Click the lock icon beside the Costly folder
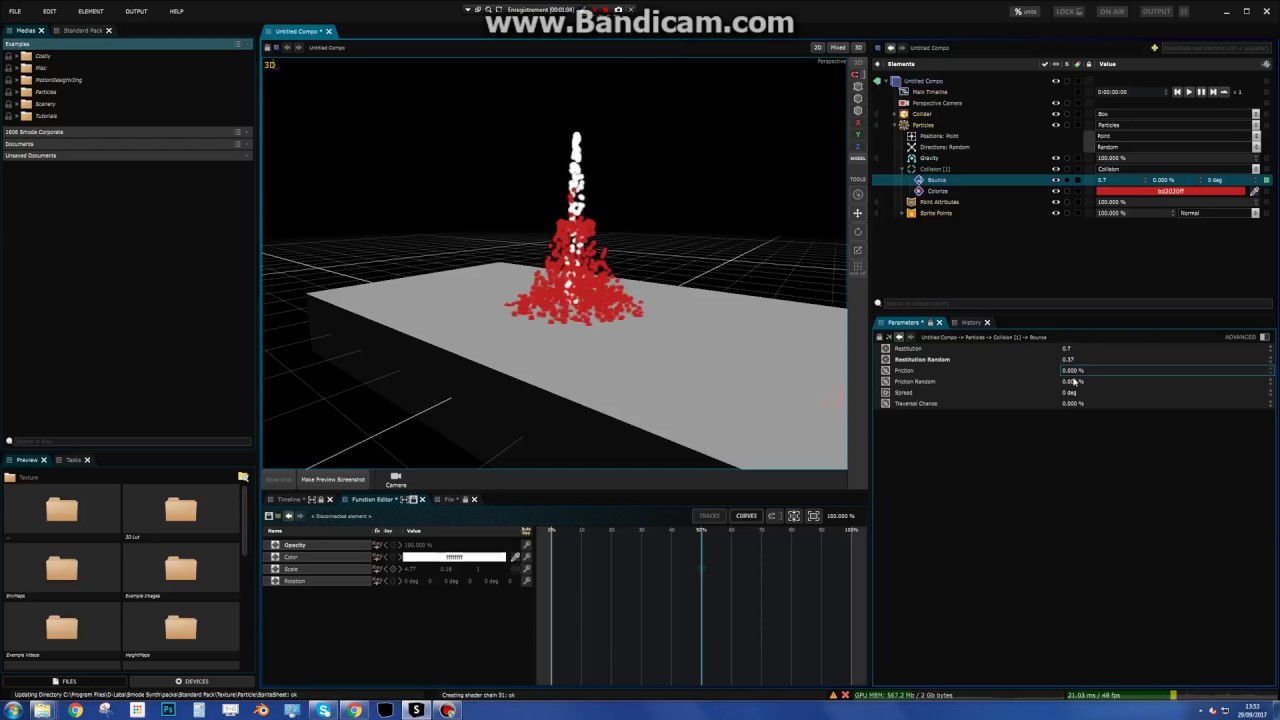 (9, 56)
